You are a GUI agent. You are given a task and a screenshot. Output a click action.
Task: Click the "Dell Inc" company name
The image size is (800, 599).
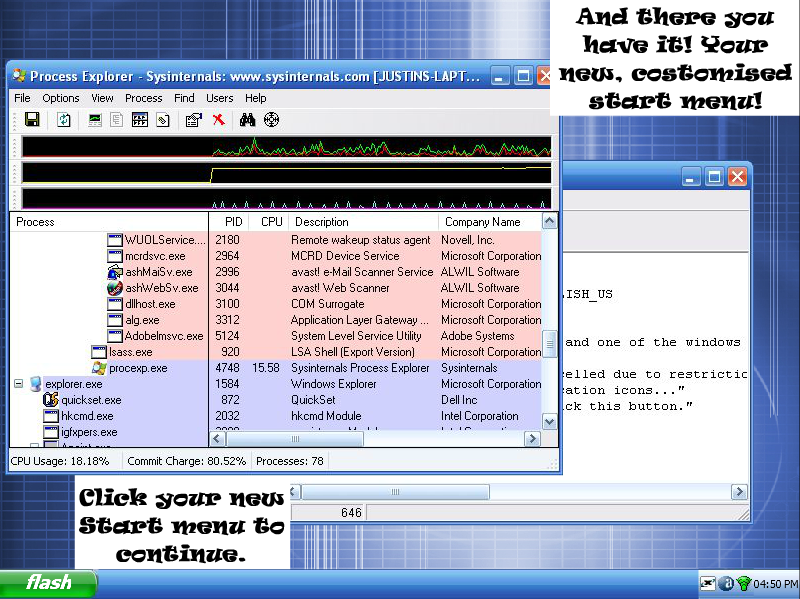(459, 400)
